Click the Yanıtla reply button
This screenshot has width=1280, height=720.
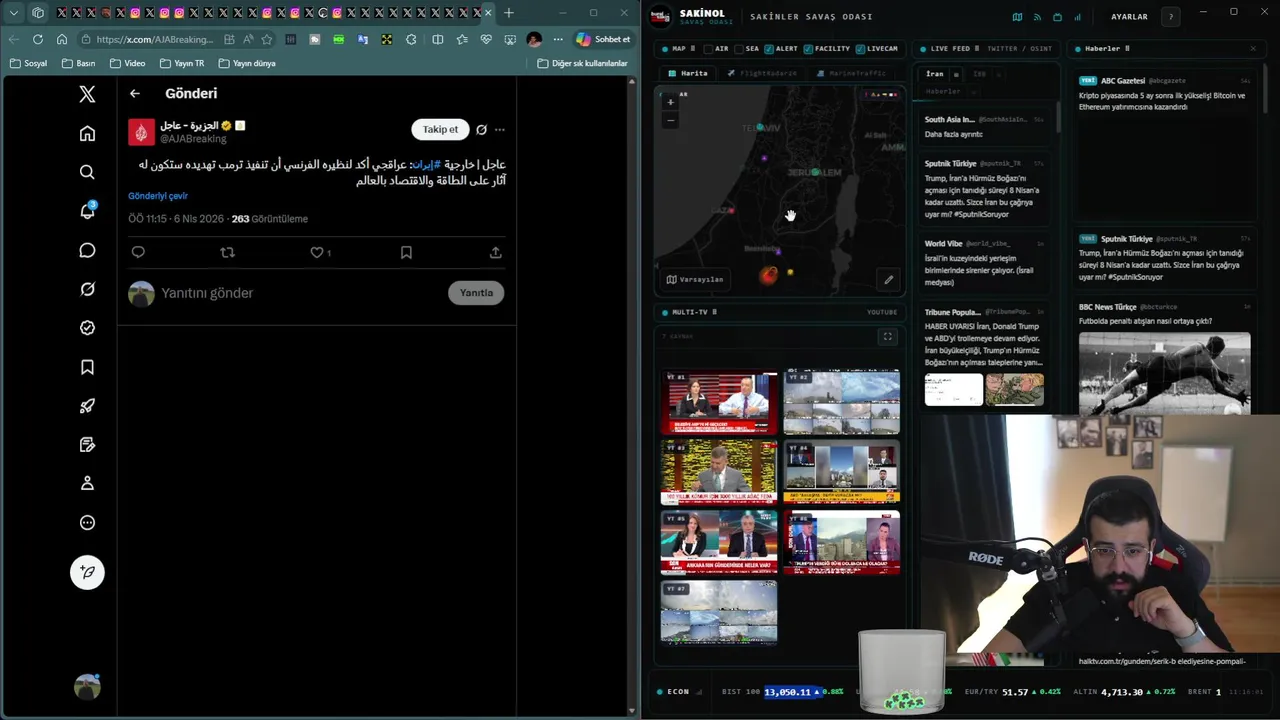(476, 293)
